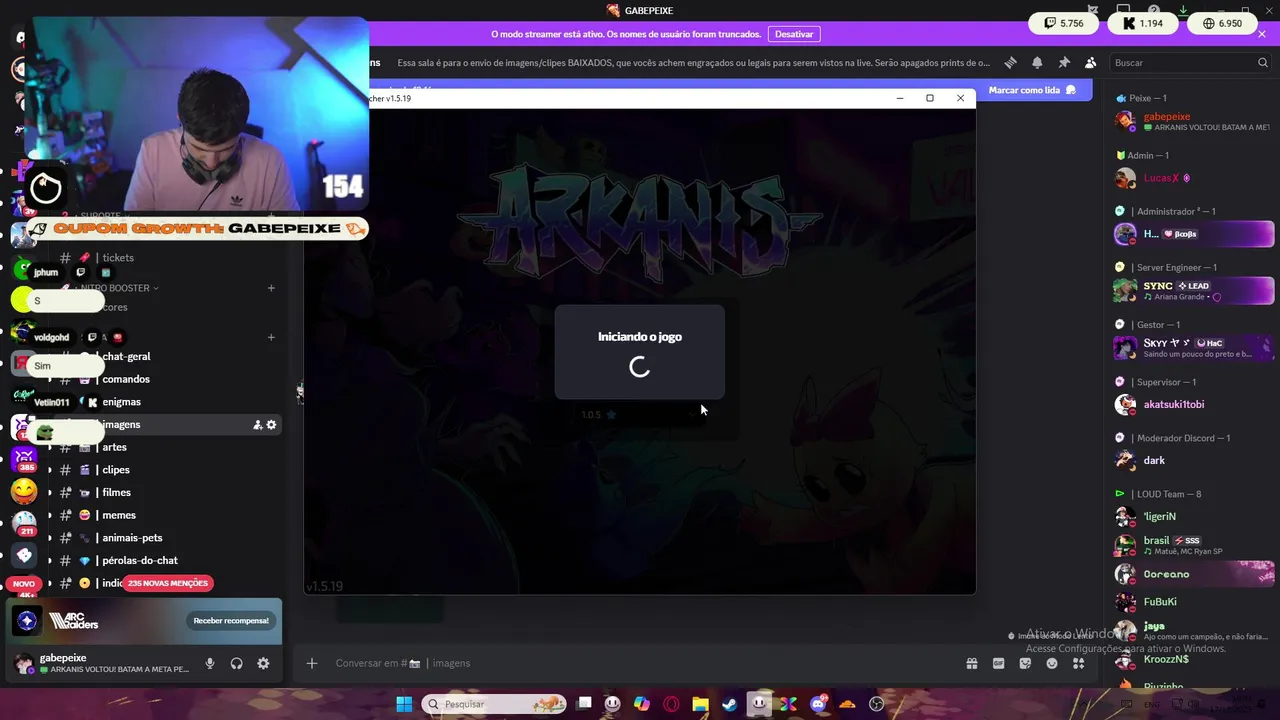Open FuBuKi member profile
This screenshot has width=1280, height=720.
(x=1193, y=602)
